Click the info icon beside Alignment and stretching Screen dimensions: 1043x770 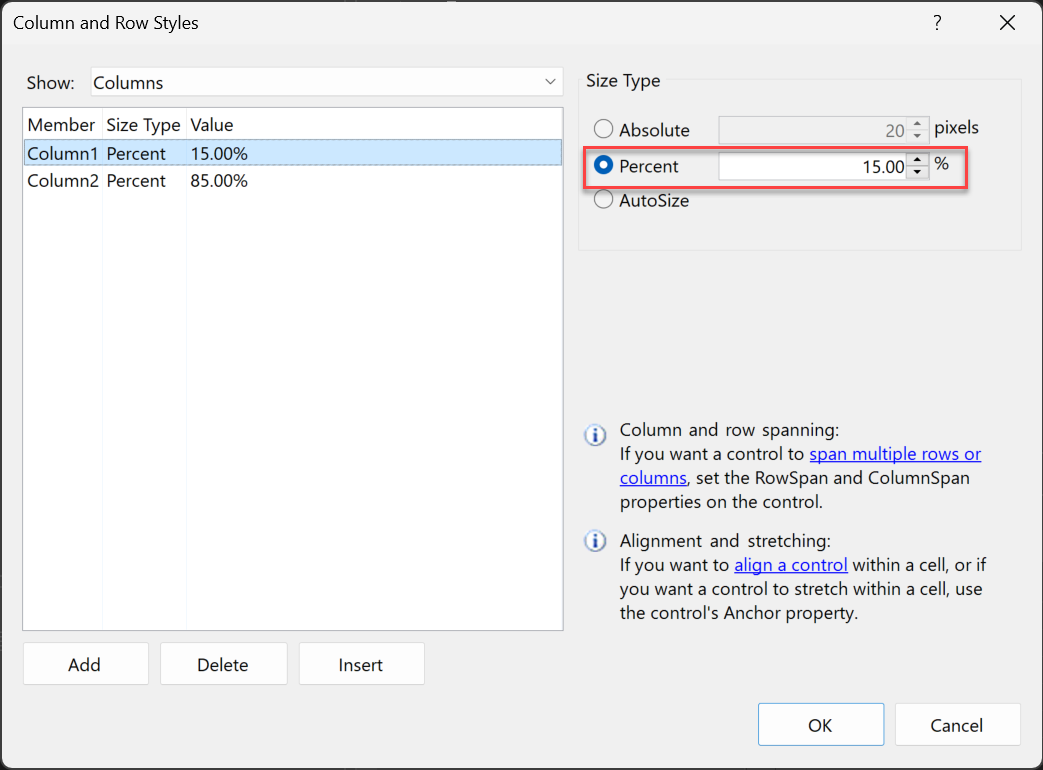pos(595,540)
